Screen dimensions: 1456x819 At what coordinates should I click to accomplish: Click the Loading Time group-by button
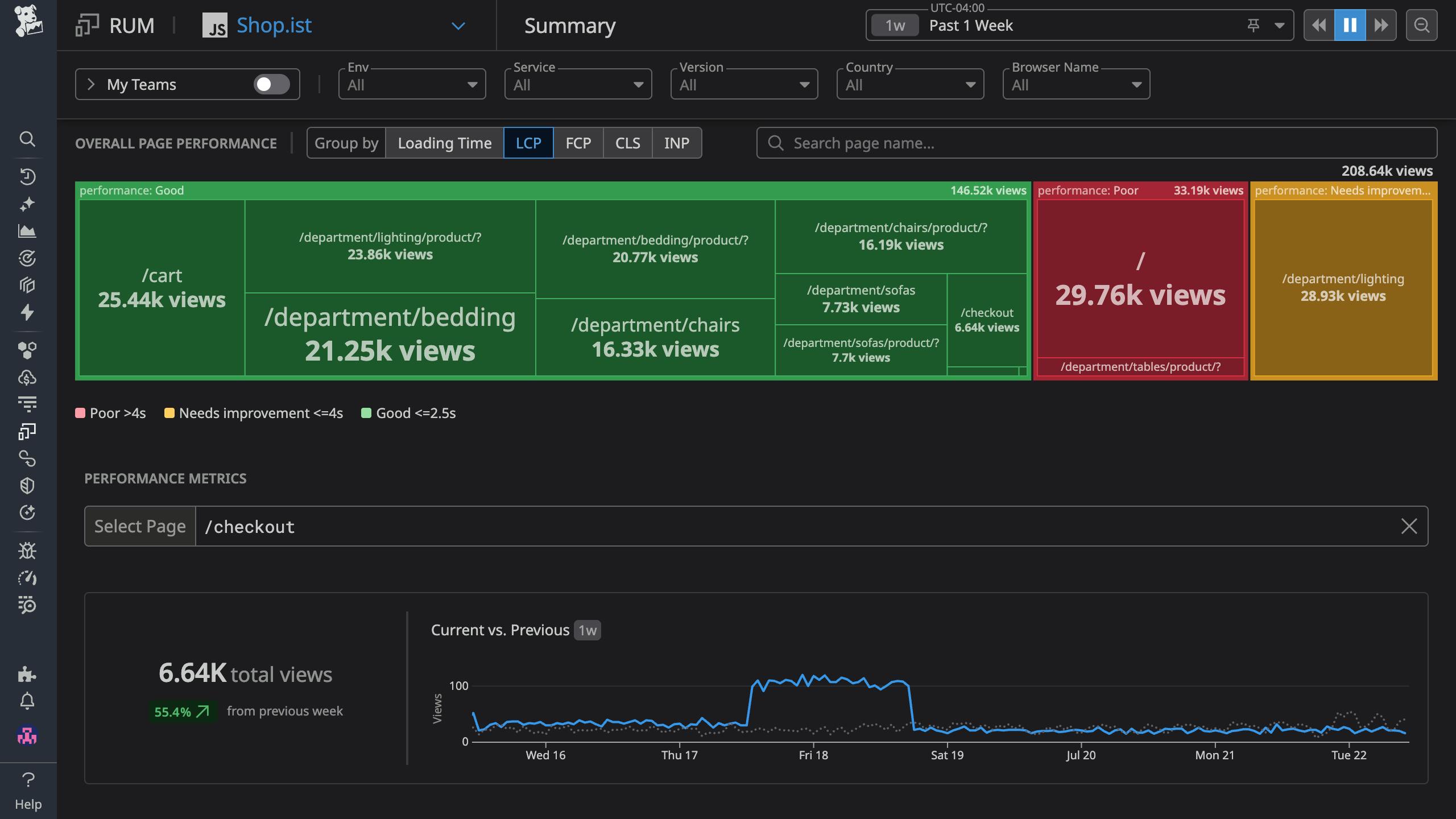point(444,143)
